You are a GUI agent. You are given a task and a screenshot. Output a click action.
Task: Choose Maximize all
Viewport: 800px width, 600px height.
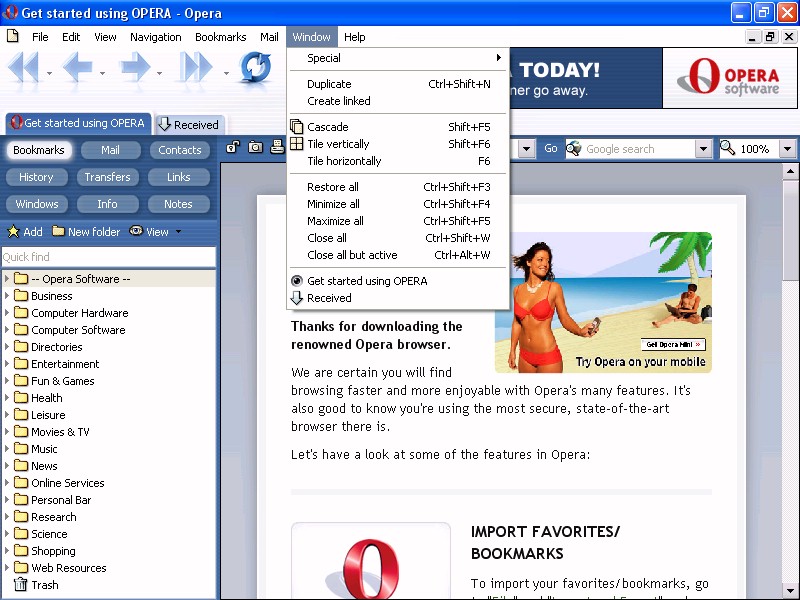coord(398,221)
